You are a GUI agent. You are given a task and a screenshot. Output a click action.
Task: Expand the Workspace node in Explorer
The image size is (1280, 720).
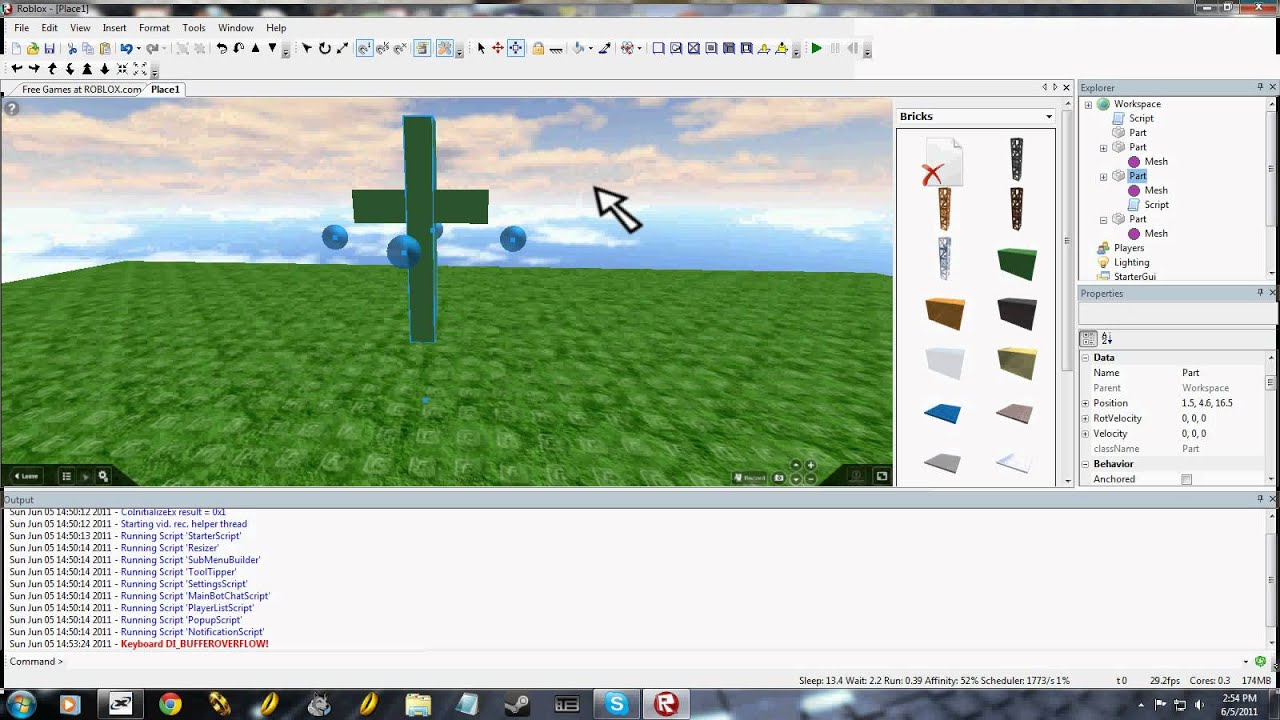click(x=1089, y=104)
